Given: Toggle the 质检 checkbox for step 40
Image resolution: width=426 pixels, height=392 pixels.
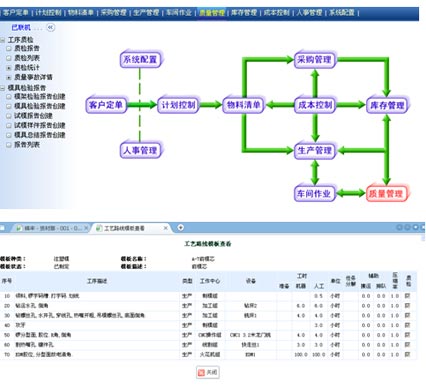Looking at the screenshot, I should point(407,325).
